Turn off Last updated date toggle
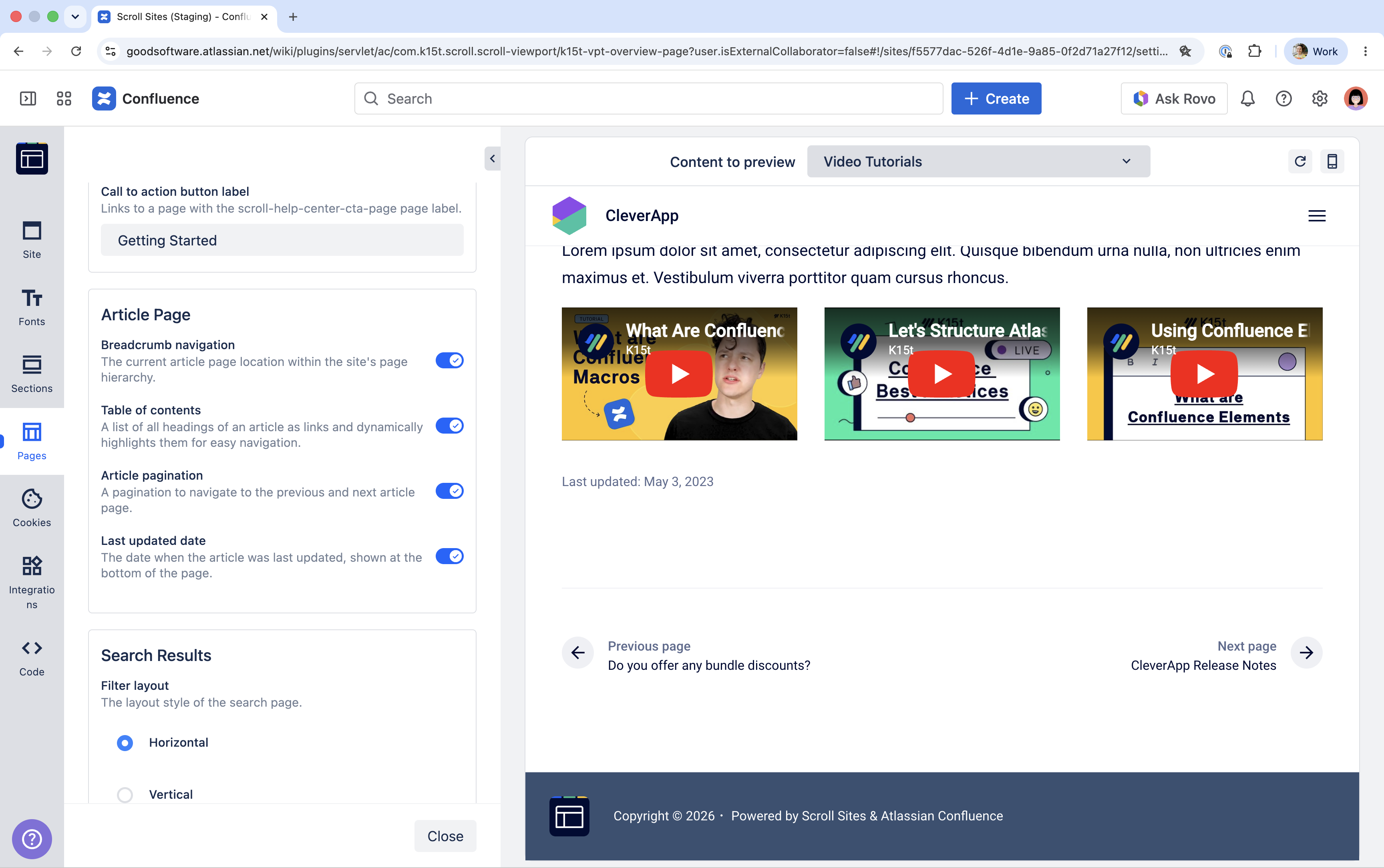This screenshot has width=1384, height=868. pos(449,556)
